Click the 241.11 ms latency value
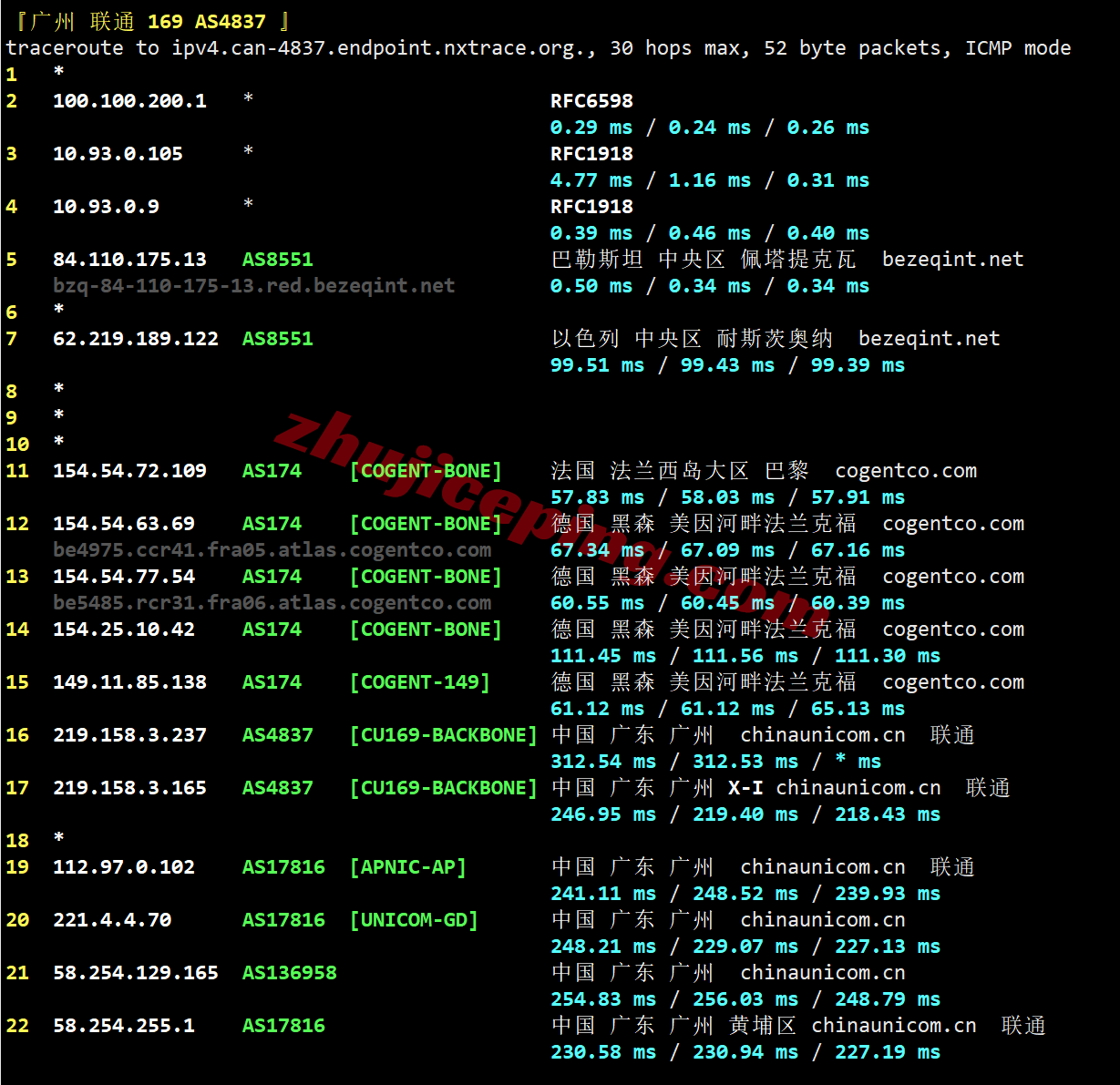1120x1085 pixels. pyautogui.click(x=603, y=894)
